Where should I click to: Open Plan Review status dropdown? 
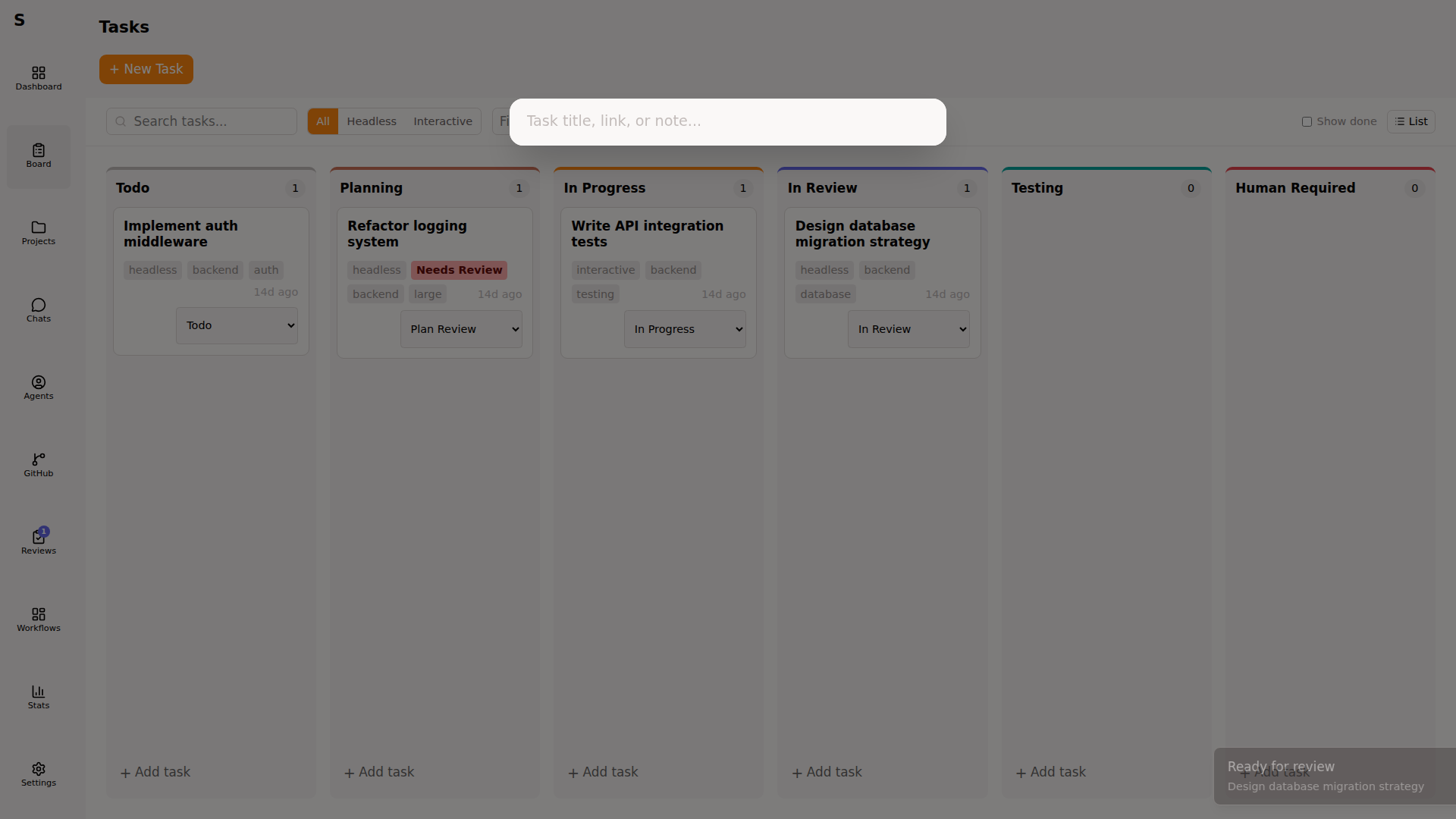tap(461, 329)
